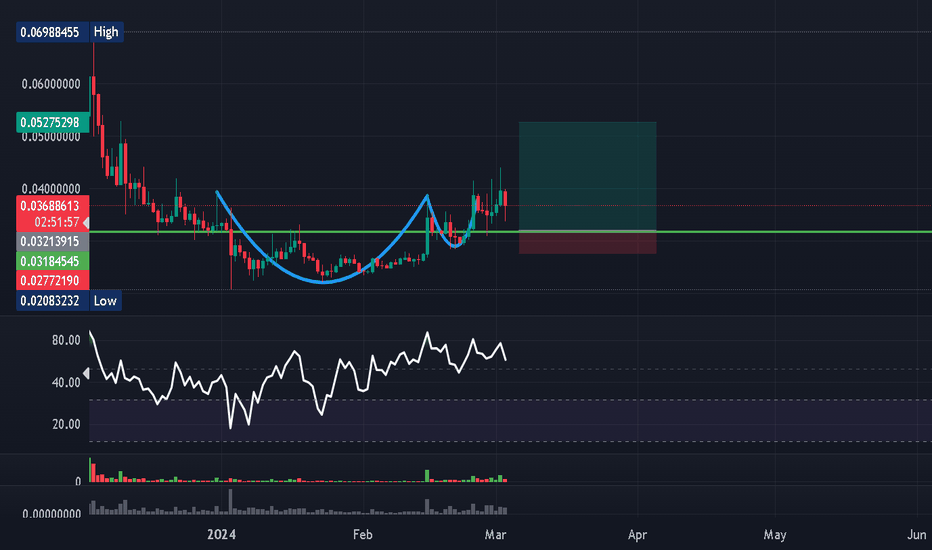Click the Mar label on time axis

click(495, 535)
